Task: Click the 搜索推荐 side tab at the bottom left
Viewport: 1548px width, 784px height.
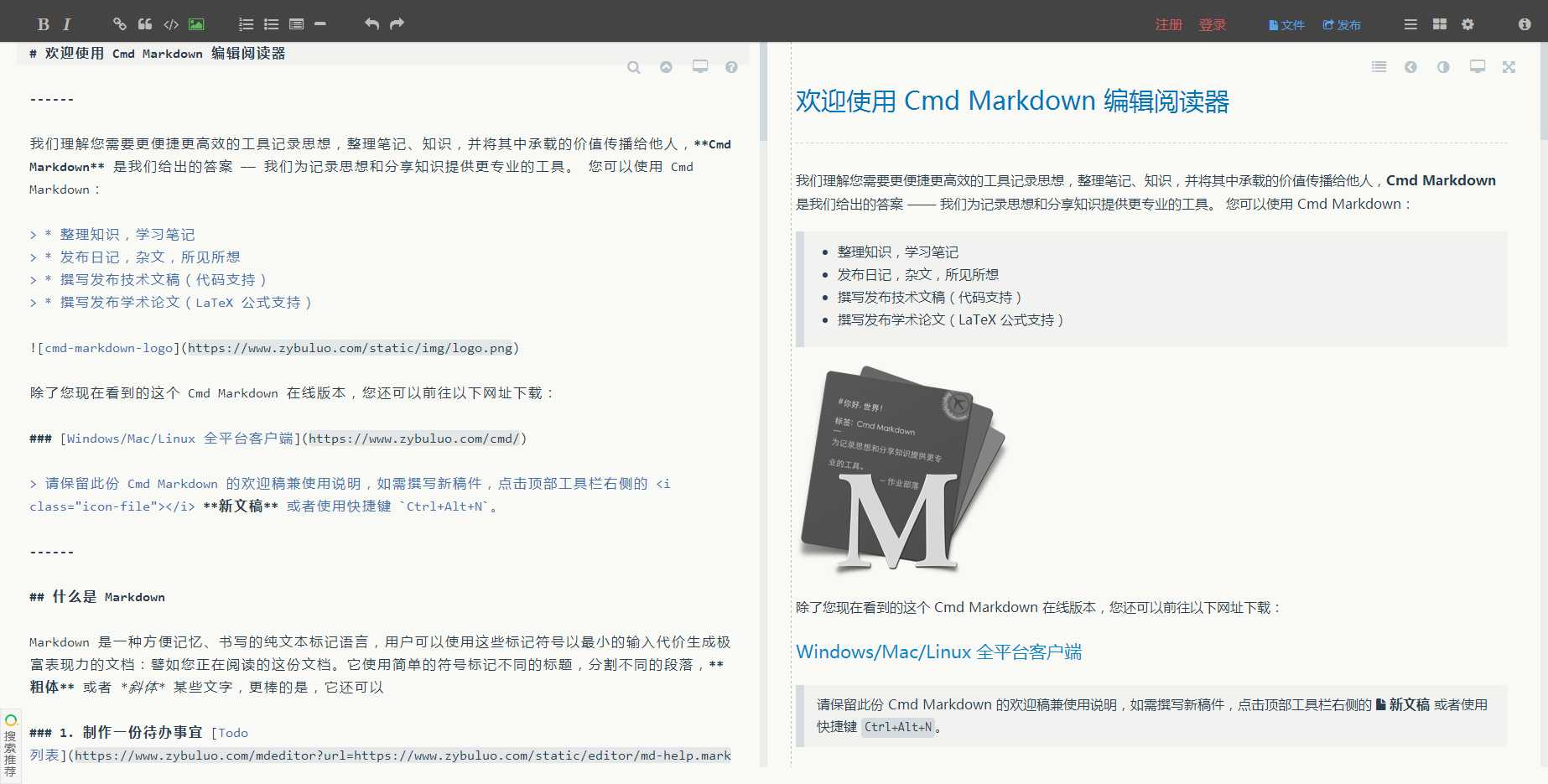Action: point(10,745)
